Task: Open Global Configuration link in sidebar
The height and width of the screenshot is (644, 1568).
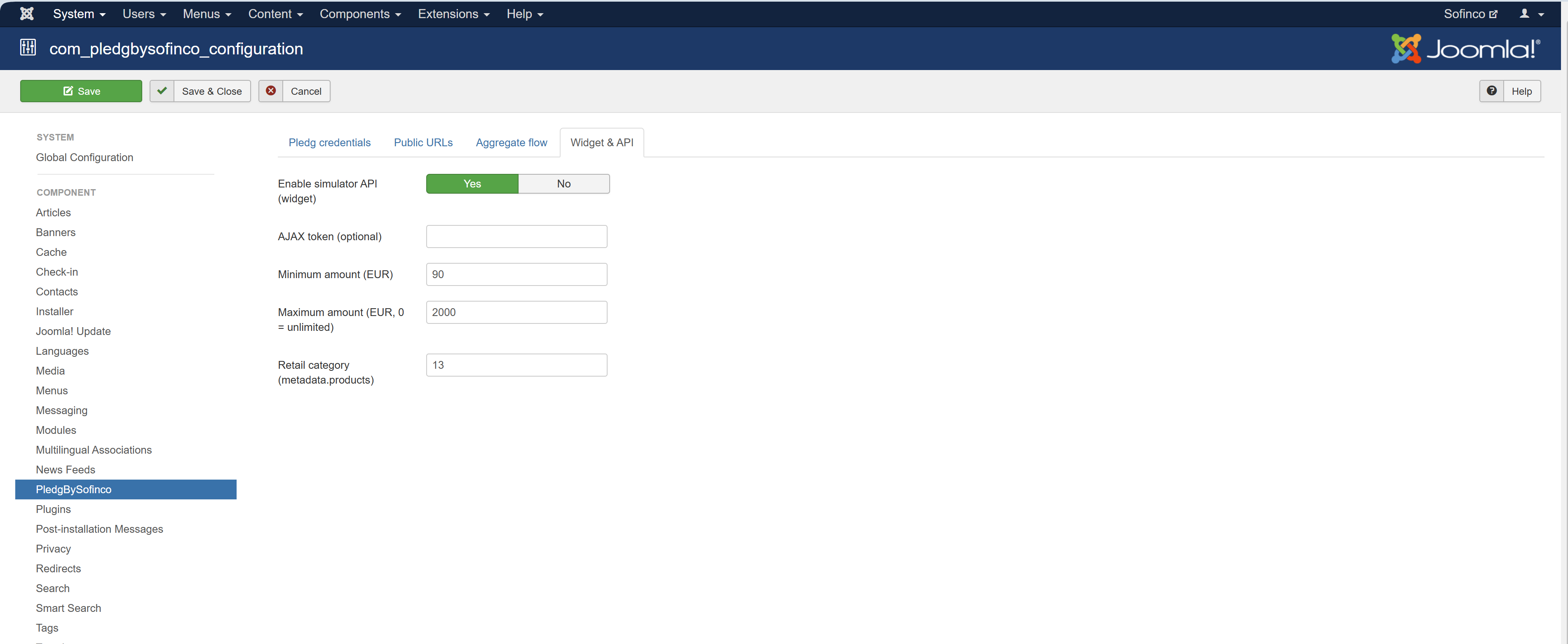Action: (x=85, y=157)
